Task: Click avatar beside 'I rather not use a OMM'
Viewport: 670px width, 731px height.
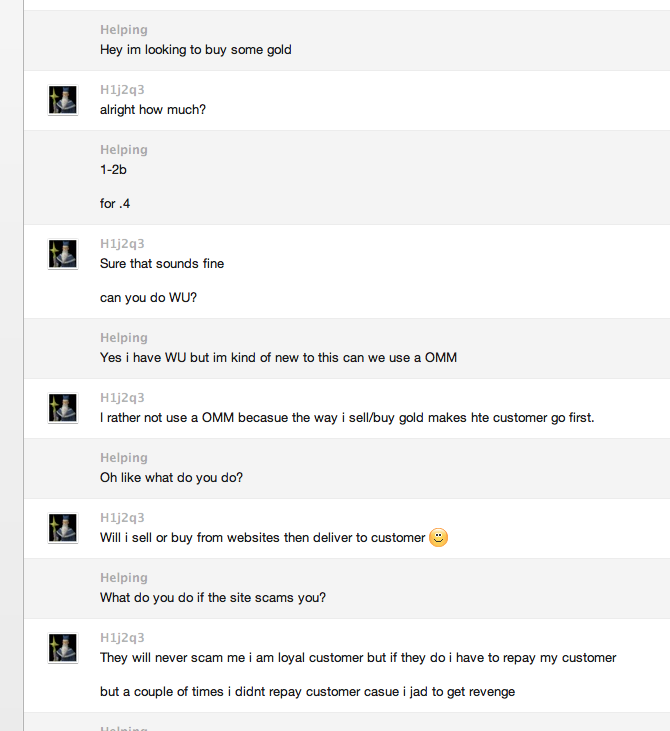Action: coord(63,408)
